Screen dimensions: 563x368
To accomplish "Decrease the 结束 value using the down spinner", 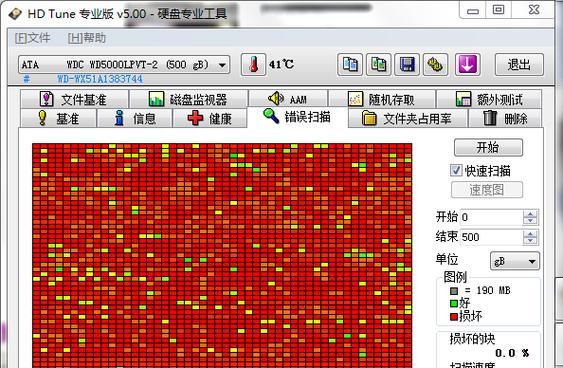I will [530, 241].
